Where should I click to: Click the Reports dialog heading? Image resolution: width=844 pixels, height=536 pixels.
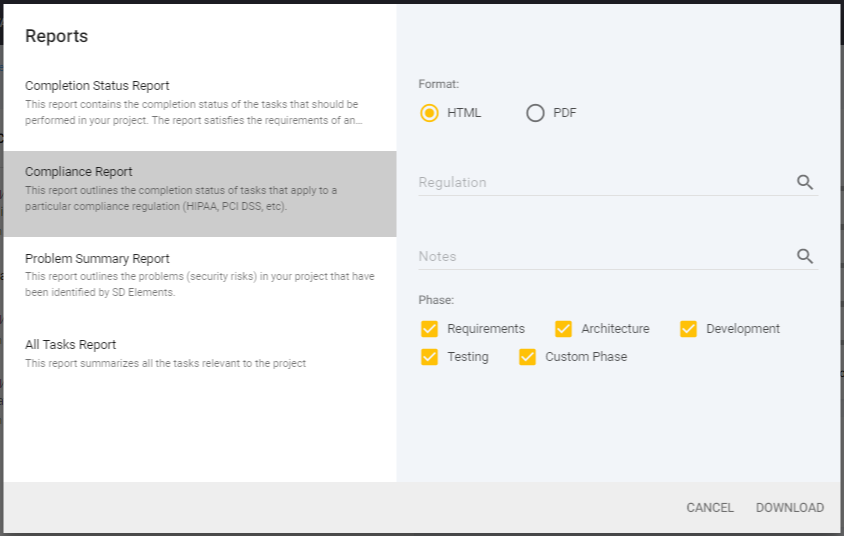pyautogui.click(x=57, y=37)
